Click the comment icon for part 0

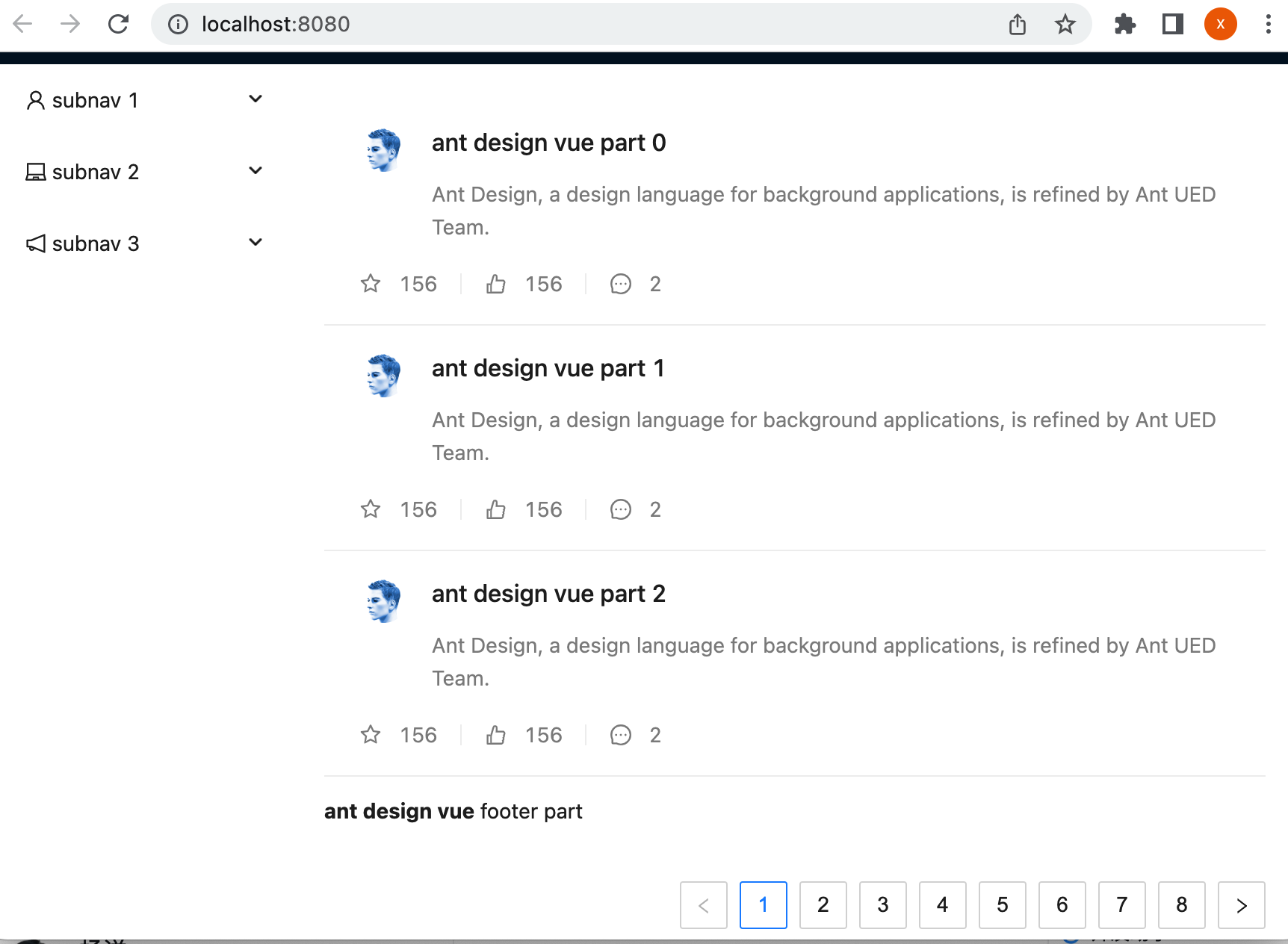pos(621,284)
